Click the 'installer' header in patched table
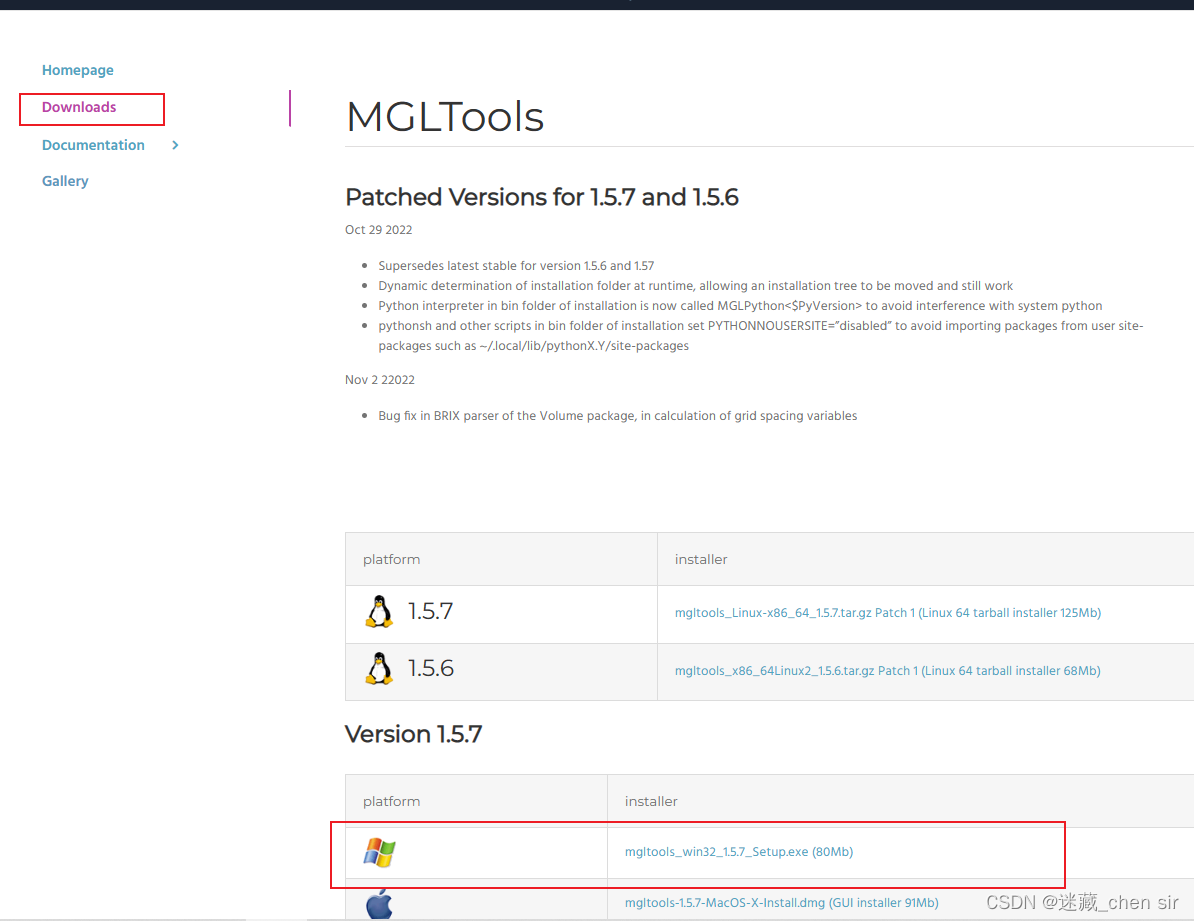This screenshot has height=921, width=1194. click(701, 559)
